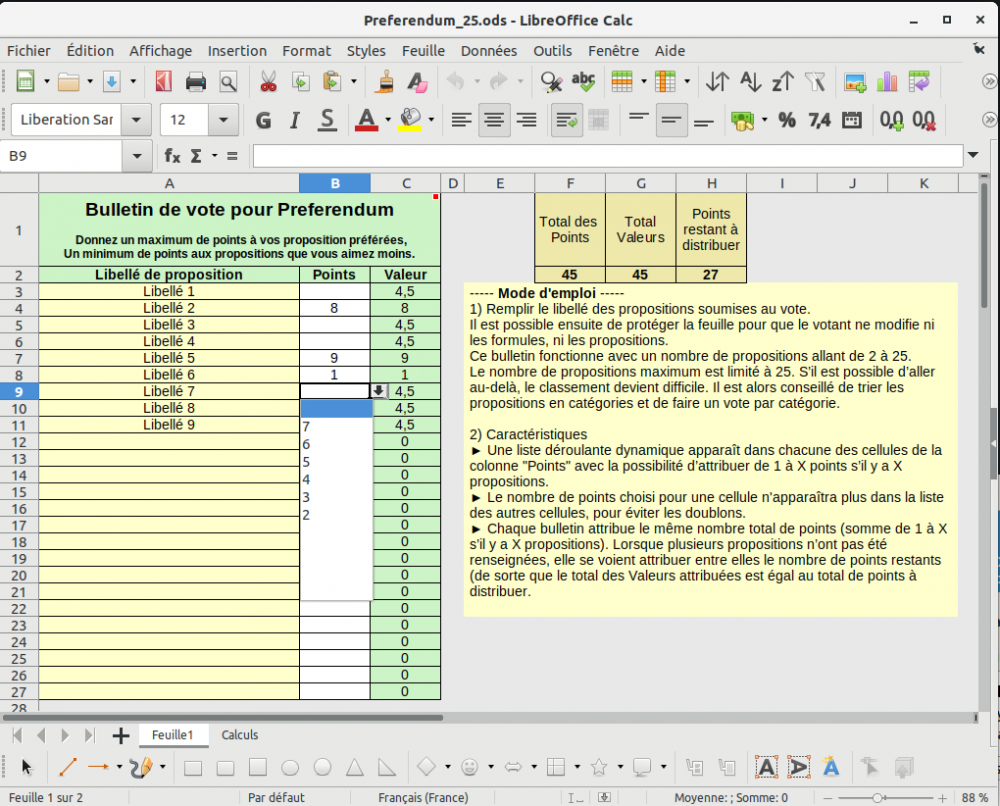This screenshot has width=1000, height=806.
Task: Export the sheet directly as PDF
Action: click(164, 82)
